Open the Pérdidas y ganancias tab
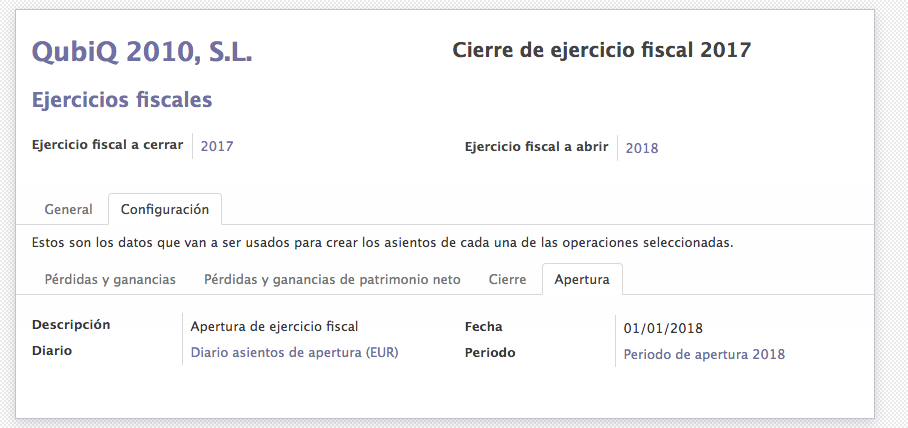This screenshot has height=428, width=908. click(110, 279)
